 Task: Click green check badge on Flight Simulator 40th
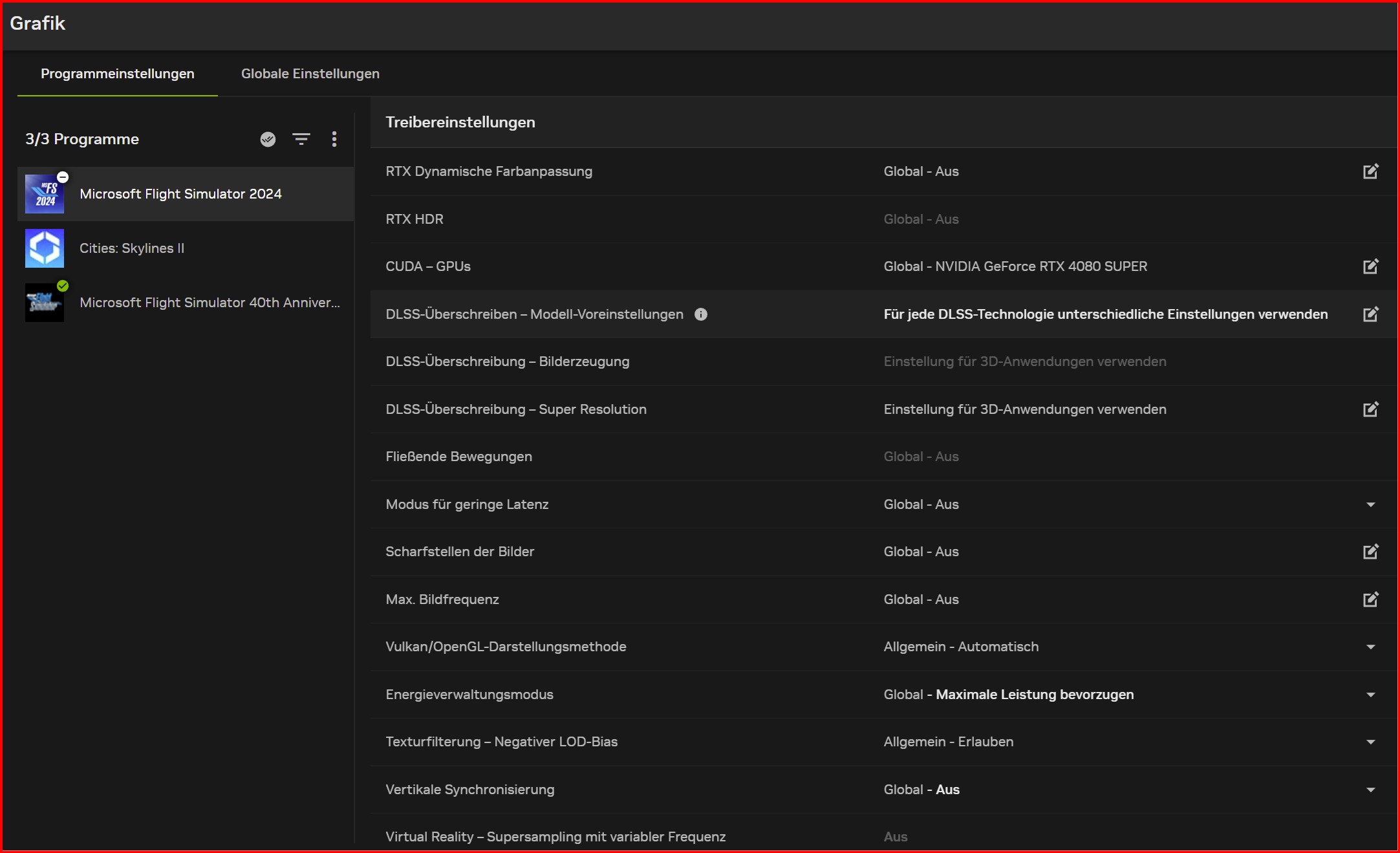[x=63, y=286]
